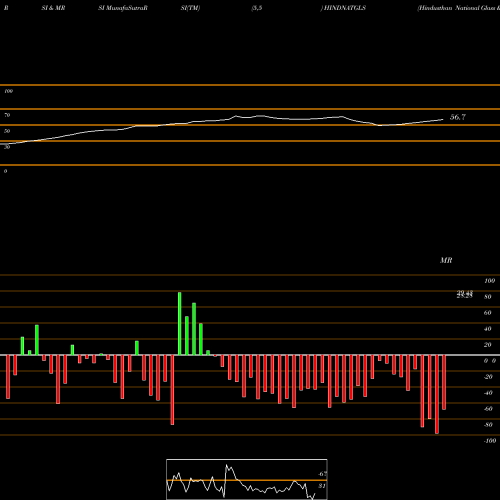Click the HINDNATGLS ticker symbol in header
The image size is (500, 500).
point(345,8)
